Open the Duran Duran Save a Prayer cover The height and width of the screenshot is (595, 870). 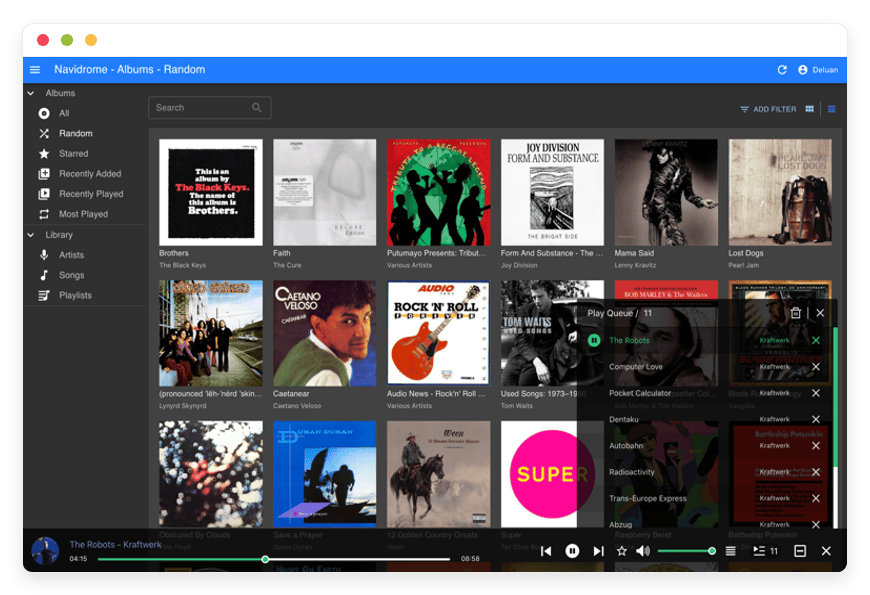coord(325,473)
